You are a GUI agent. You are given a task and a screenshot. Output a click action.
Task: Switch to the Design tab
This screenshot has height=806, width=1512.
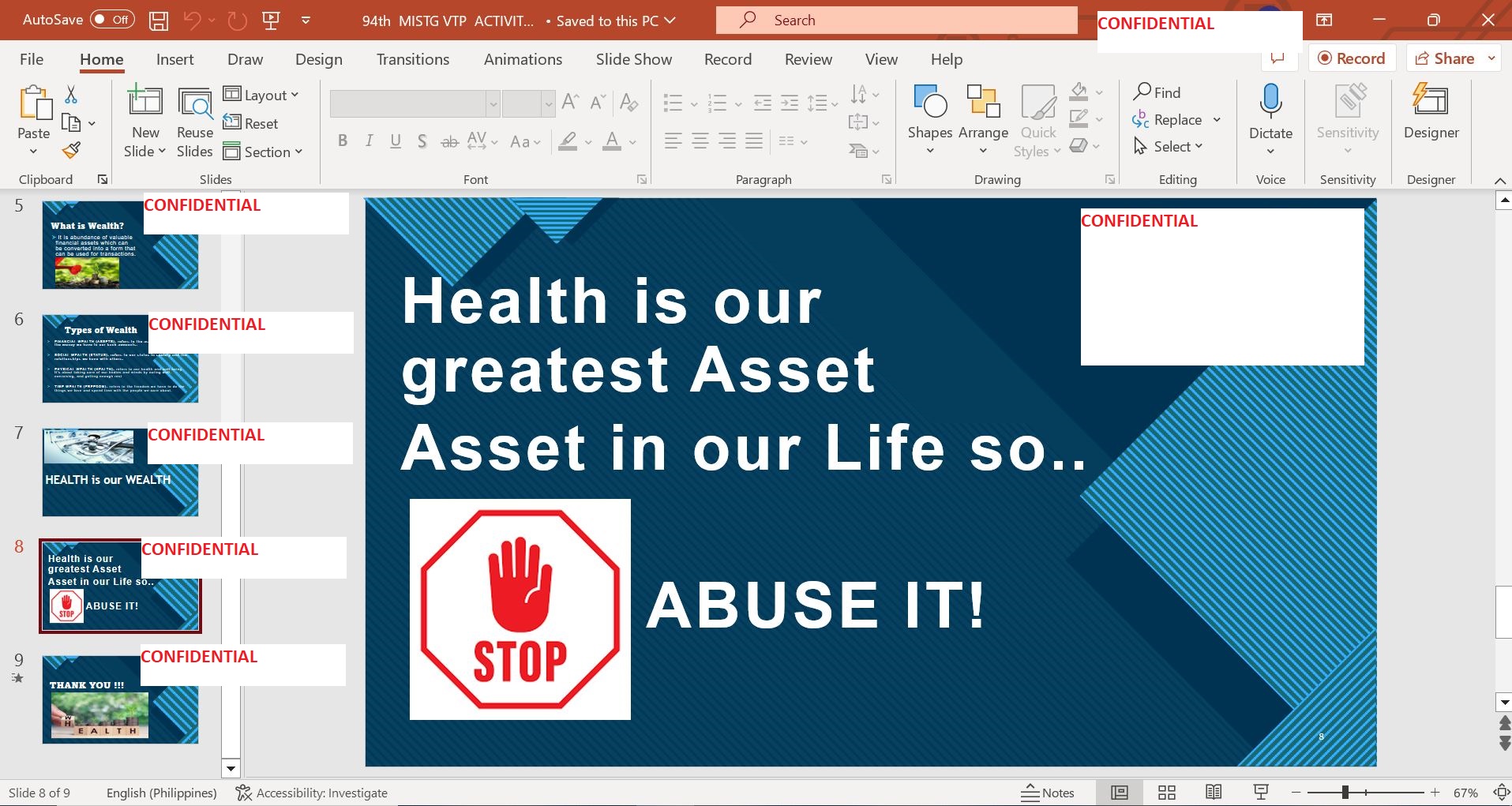319,59
